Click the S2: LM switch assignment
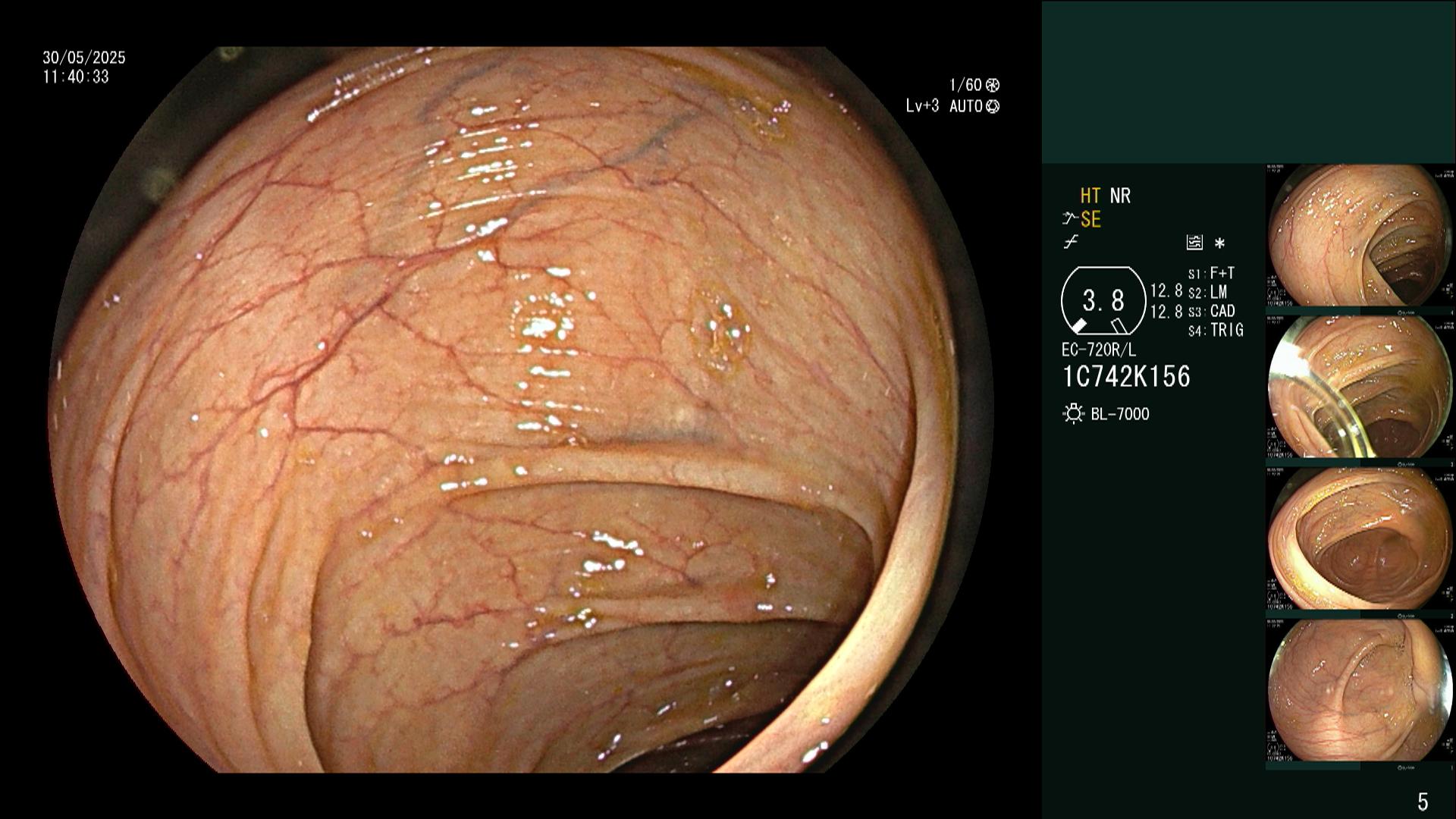 (x=1207, y=293)
